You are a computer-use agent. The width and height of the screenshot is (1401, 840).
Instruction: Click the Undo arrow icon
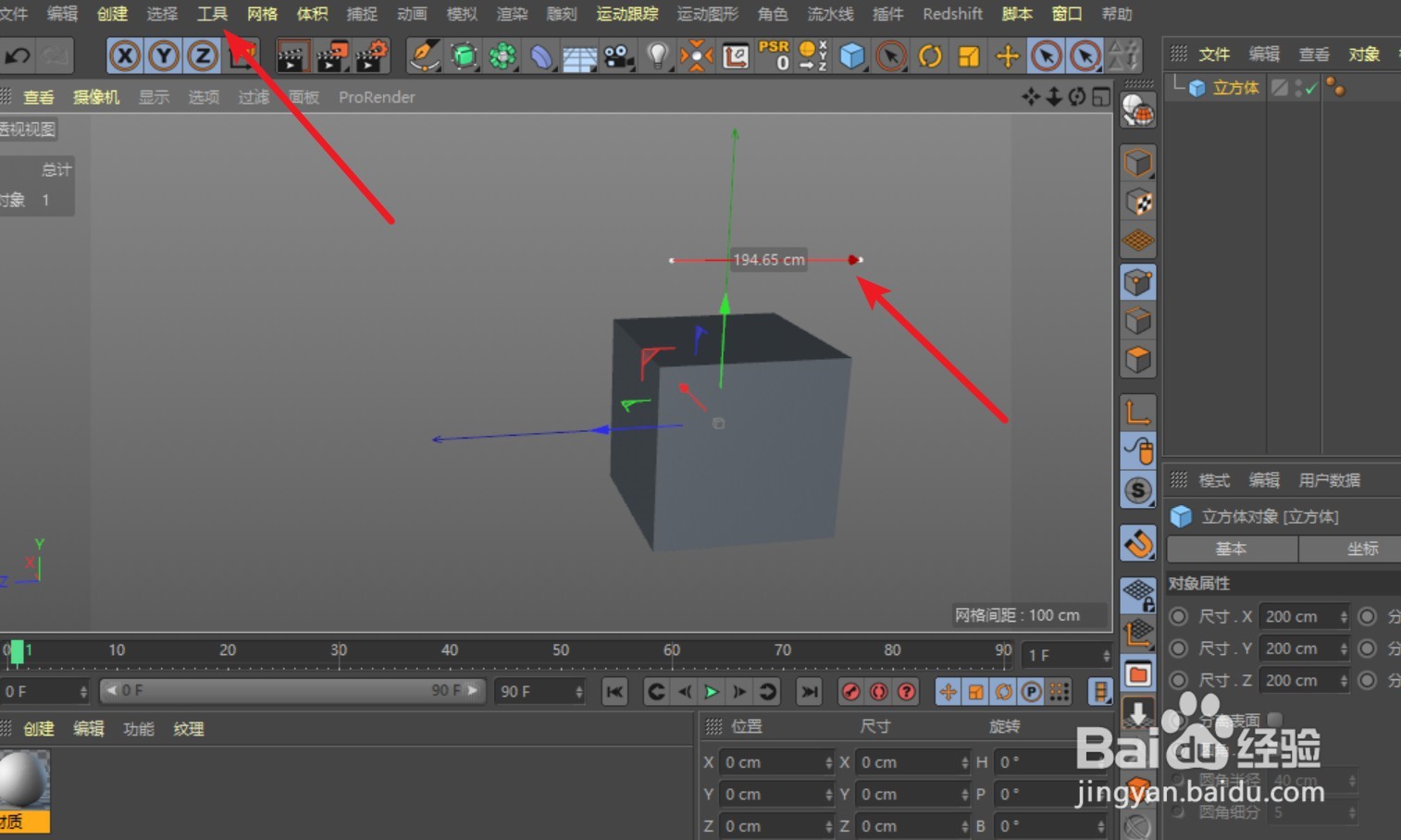coord(17,56)
